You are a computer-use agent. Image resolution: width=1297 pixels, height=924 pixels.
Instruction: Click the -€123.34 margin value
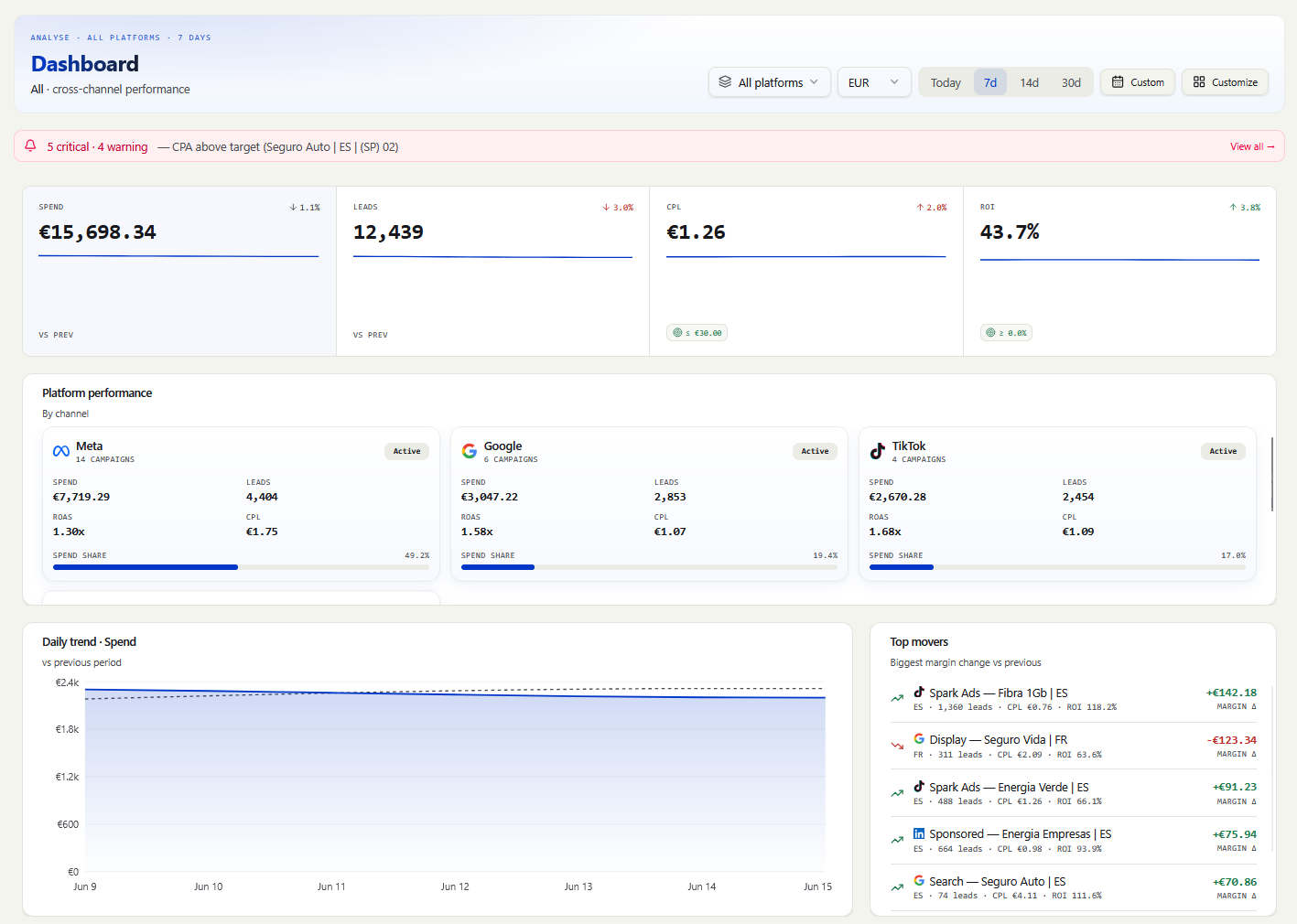(1231, 740)
